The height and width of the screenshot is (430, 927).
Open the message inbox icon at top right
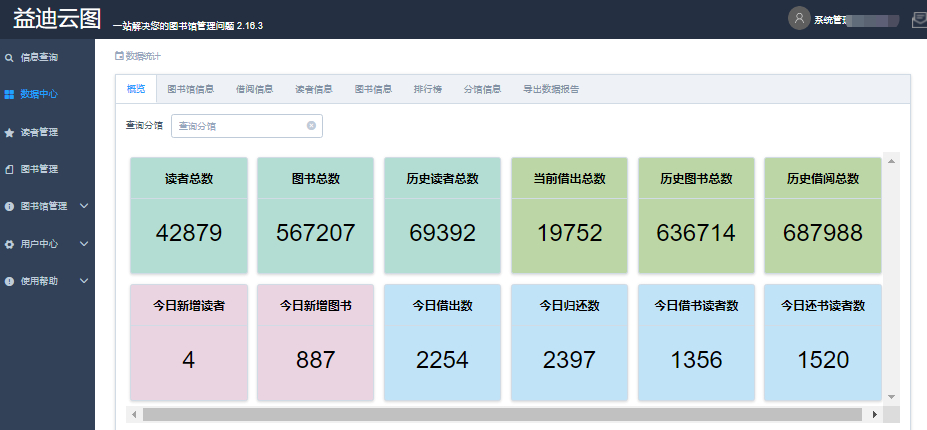918,19
